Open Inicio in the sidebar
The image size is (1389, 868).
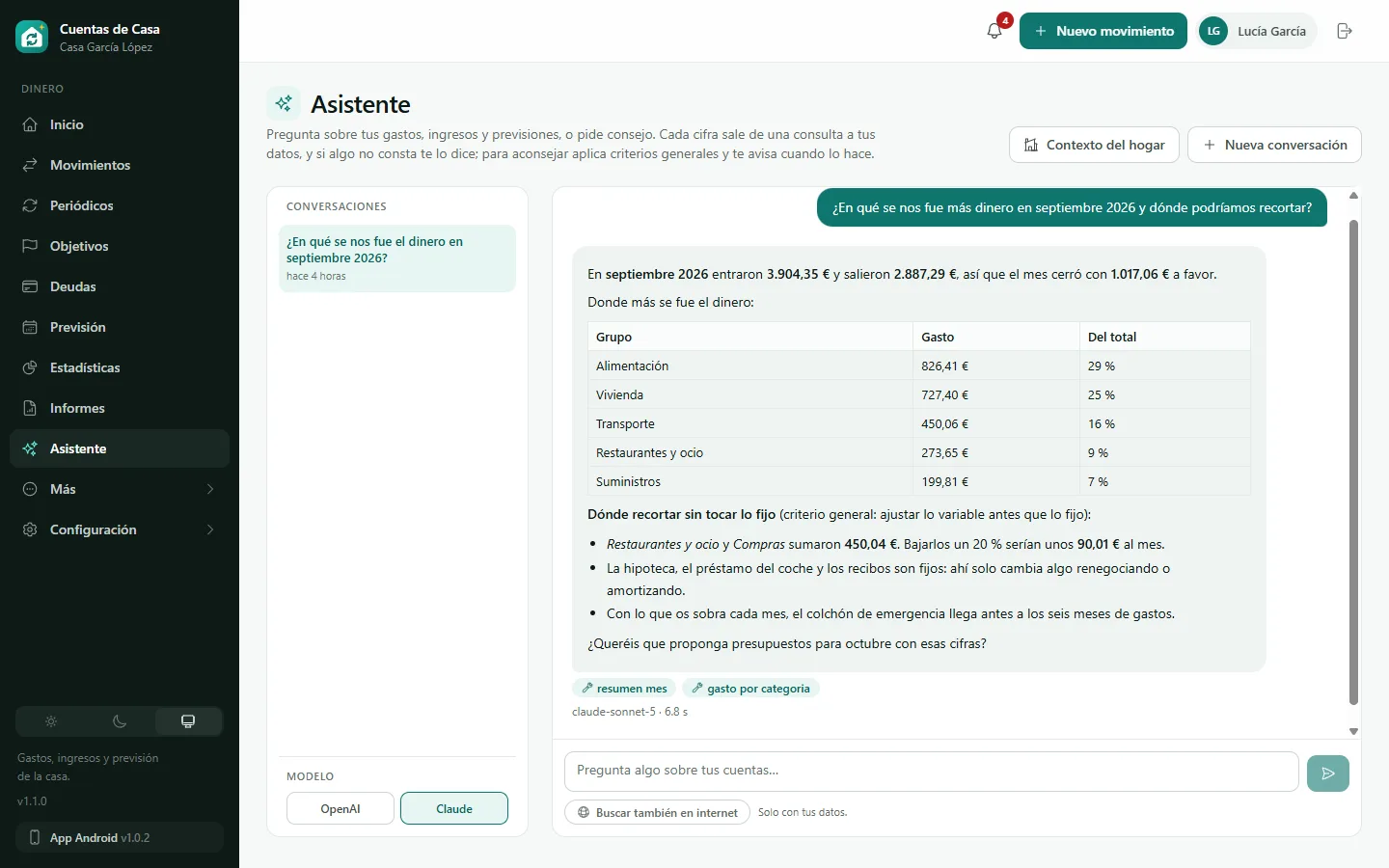pyautogui.click(x=120, y=124)
